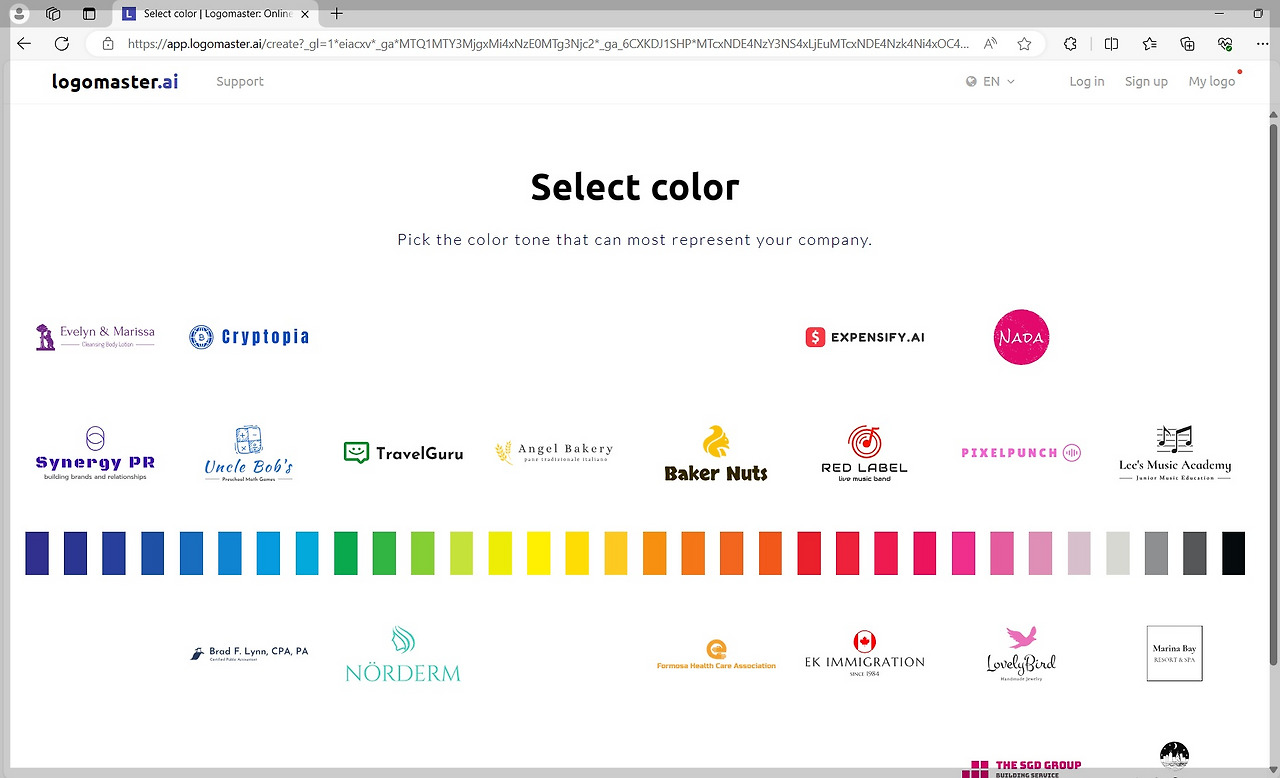Pick the Evelyn & Marissa purple logo
The width and height of the screenshot is (1280, 778).
point(95,337)
